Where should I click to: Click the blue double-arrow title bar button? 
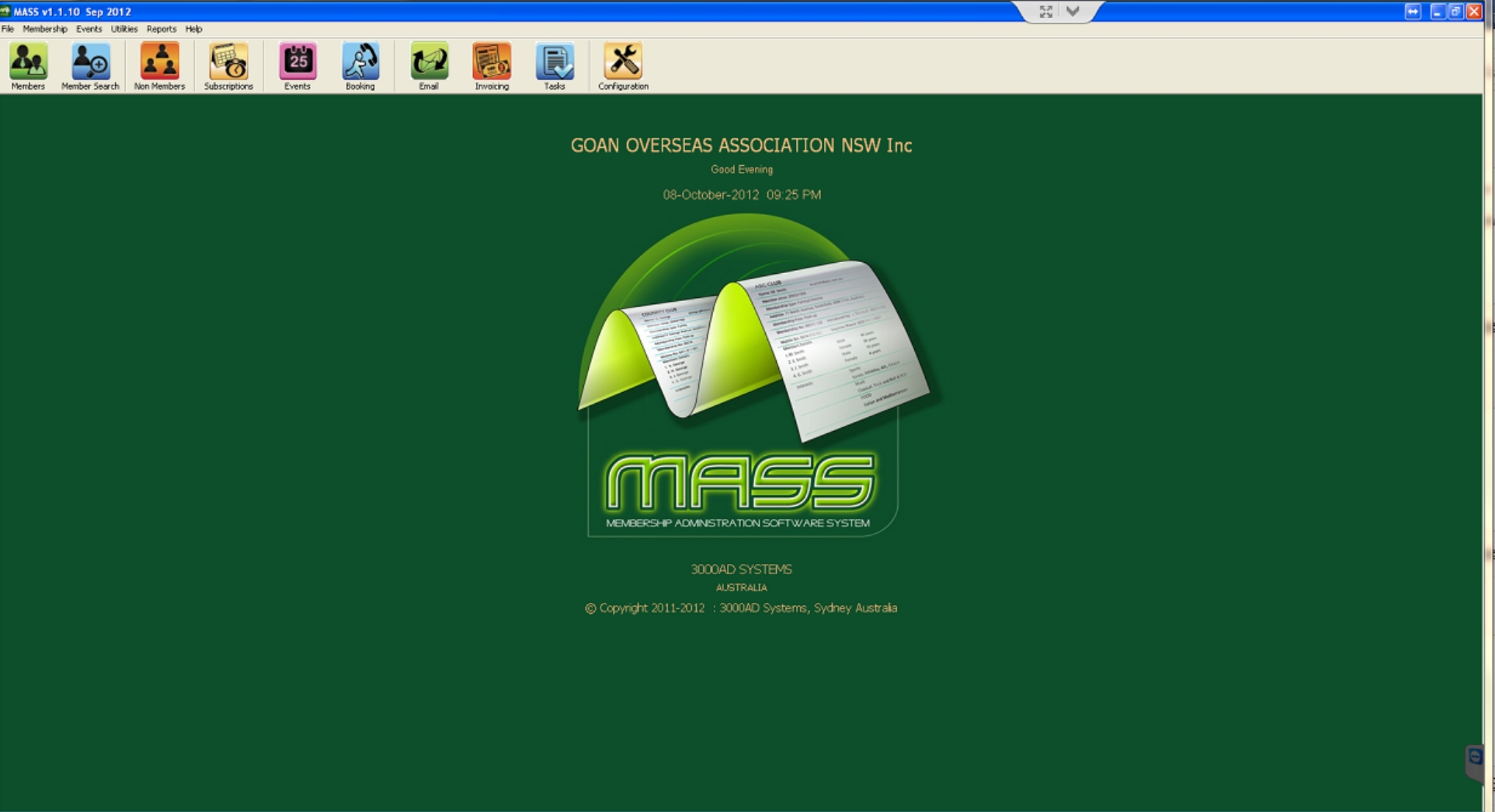tap(1413, 12)
